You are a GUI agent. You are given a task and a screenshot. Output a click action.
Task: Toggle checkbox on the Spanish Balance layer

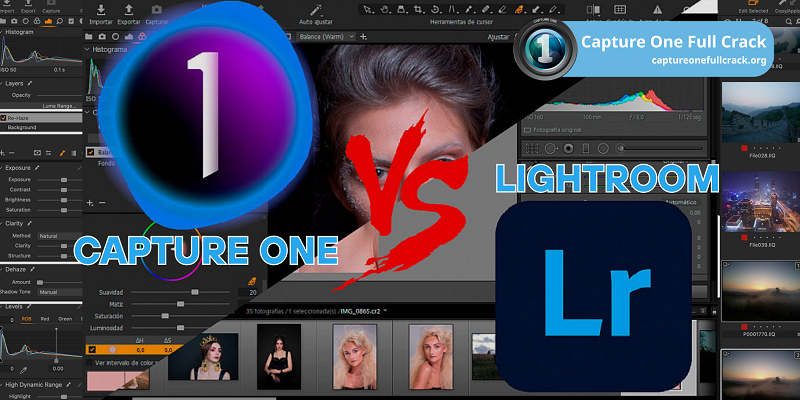click(90, 152)
